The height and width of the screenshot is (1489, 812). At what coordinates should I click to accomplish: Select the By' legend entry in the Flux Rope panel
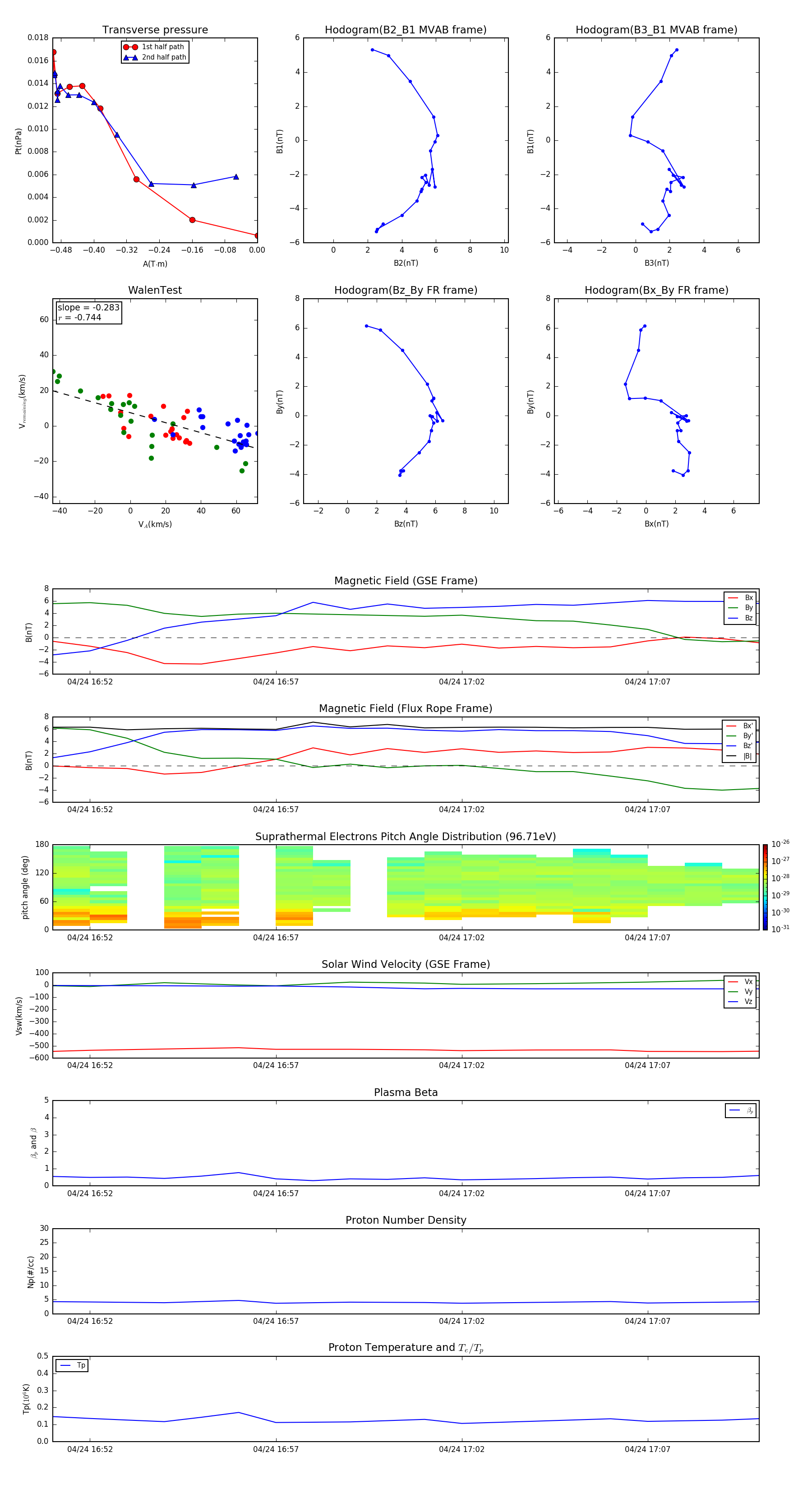(x=739, y=736)
